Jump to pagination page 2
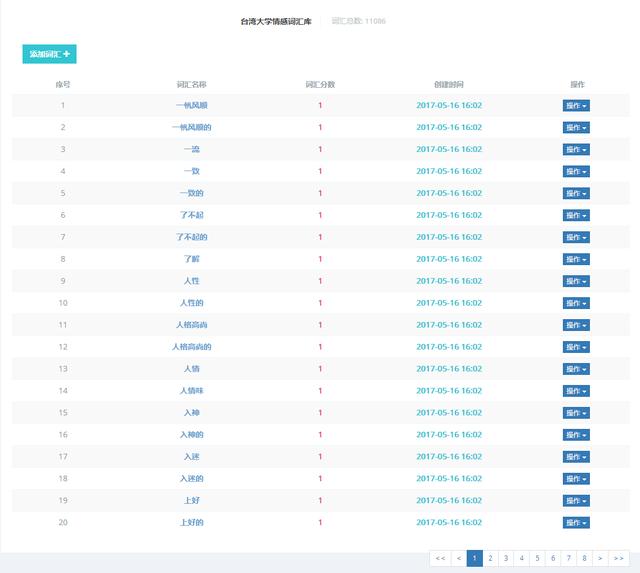The image size is (640, 573). click(x=490, y=558)
